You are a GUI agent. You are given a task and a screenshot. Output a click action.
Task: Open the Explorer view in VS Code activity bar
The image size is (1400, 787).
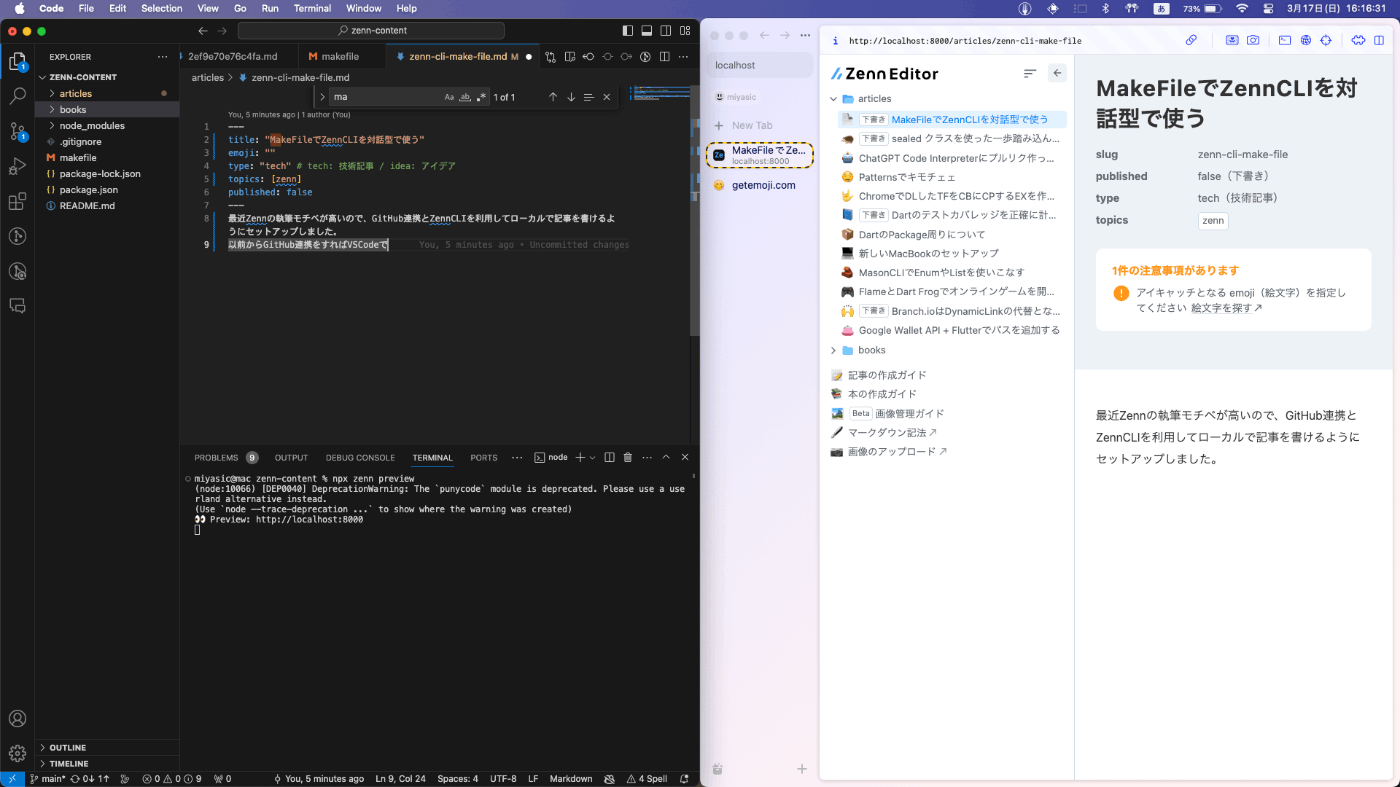click(x=17, y=62)
